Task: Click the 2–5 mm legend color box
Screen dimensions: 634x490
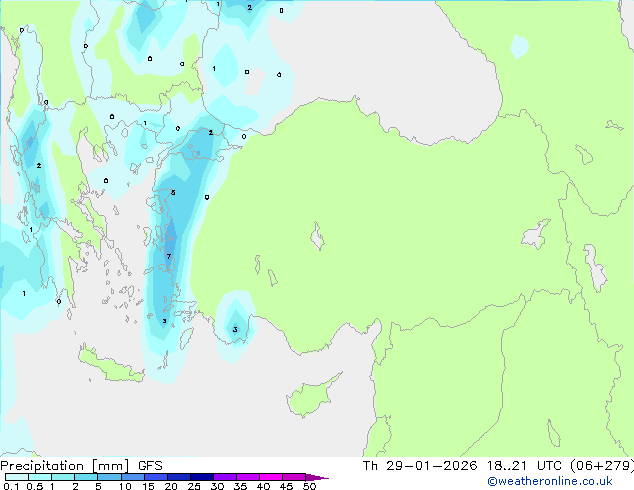Action: tap(86, 477)
